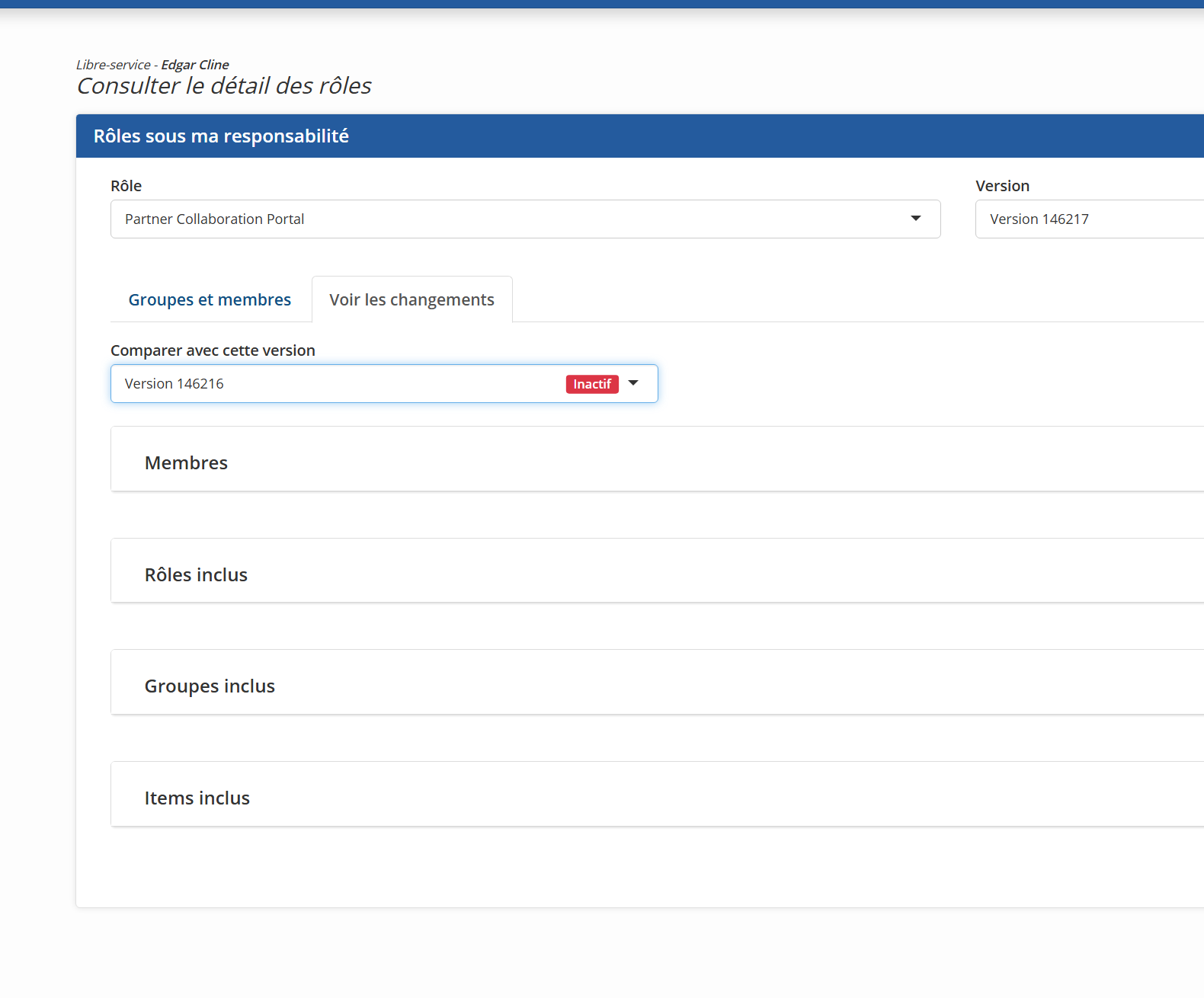Click the Version field label
This screenshot has width=1204, height=998.
1002,186
